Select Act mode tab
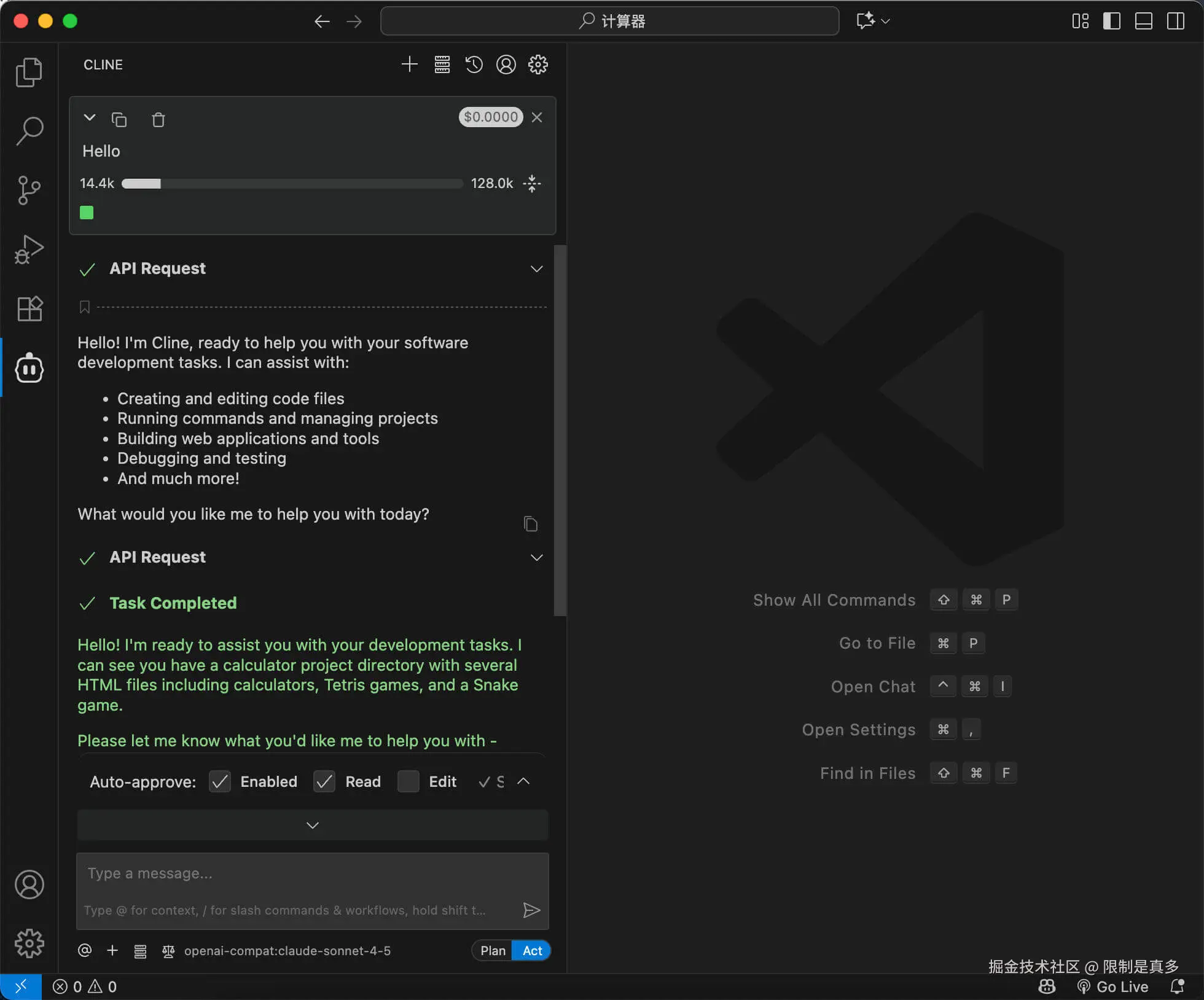The width and height of the screenshot is (1204, 1000). click(532, 950)
